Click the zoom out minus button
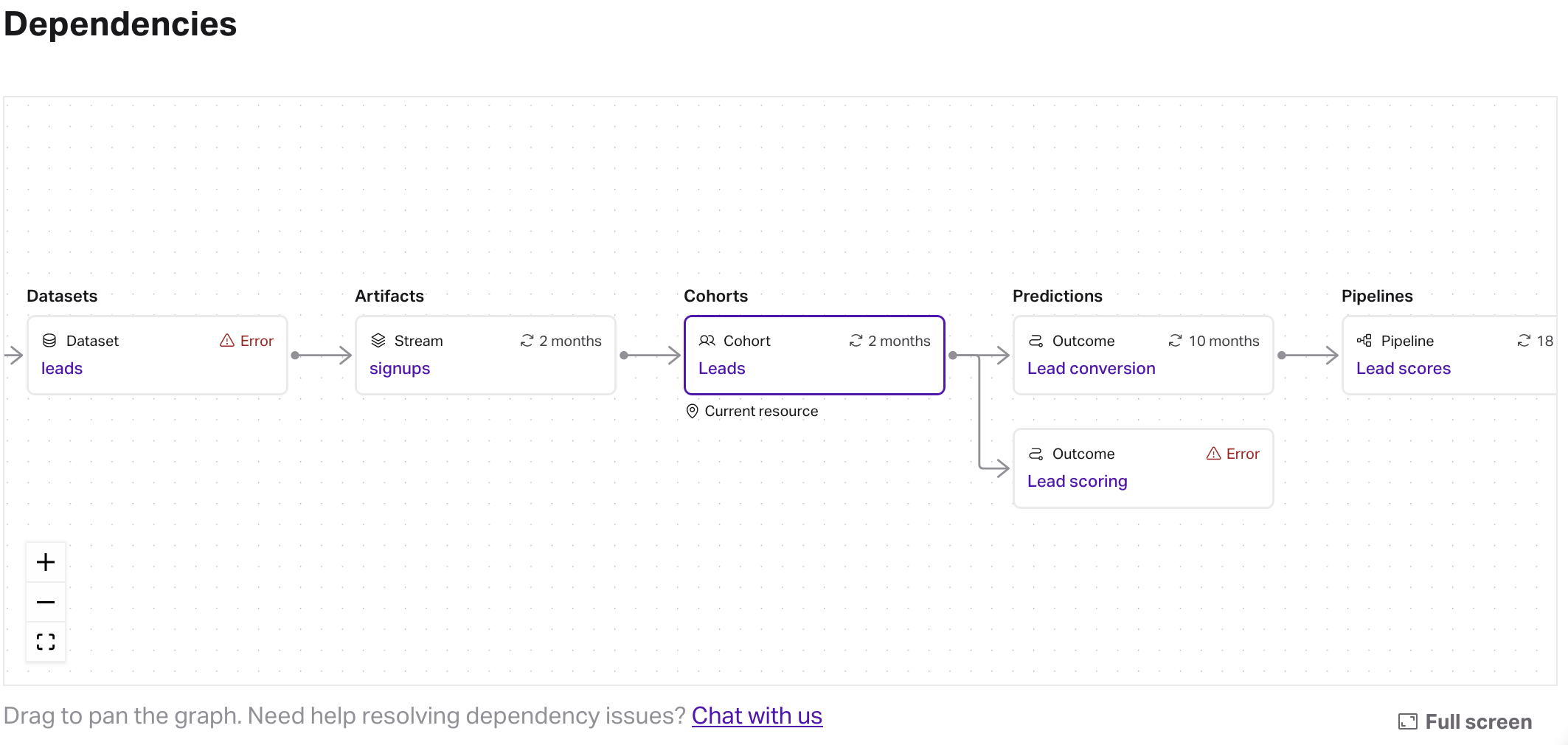This screenshot has width=1568, height=745. tap(46, 602)
